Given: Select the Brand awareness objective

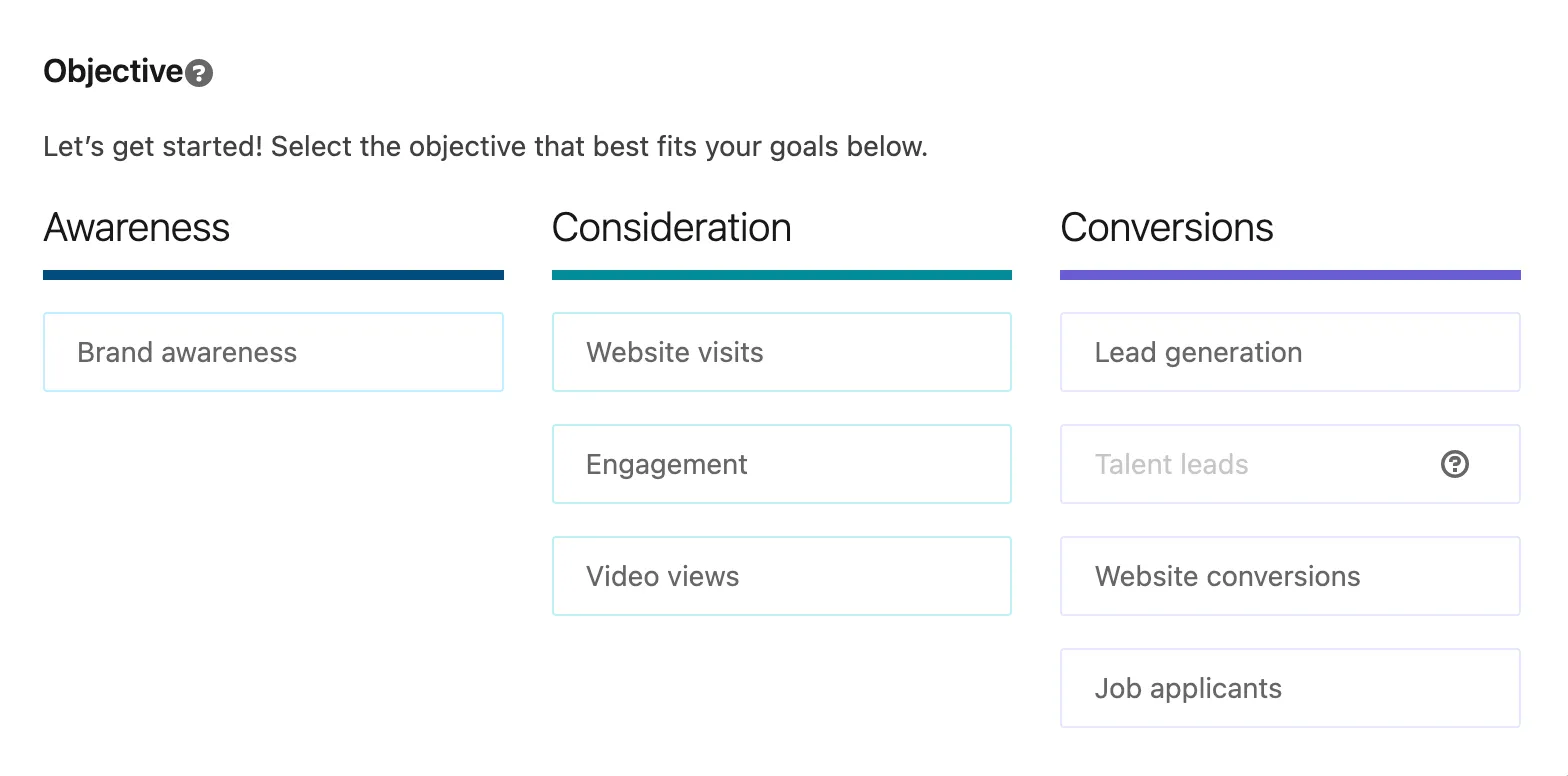Looking at the screenshot, I should [x=273, y=352].
